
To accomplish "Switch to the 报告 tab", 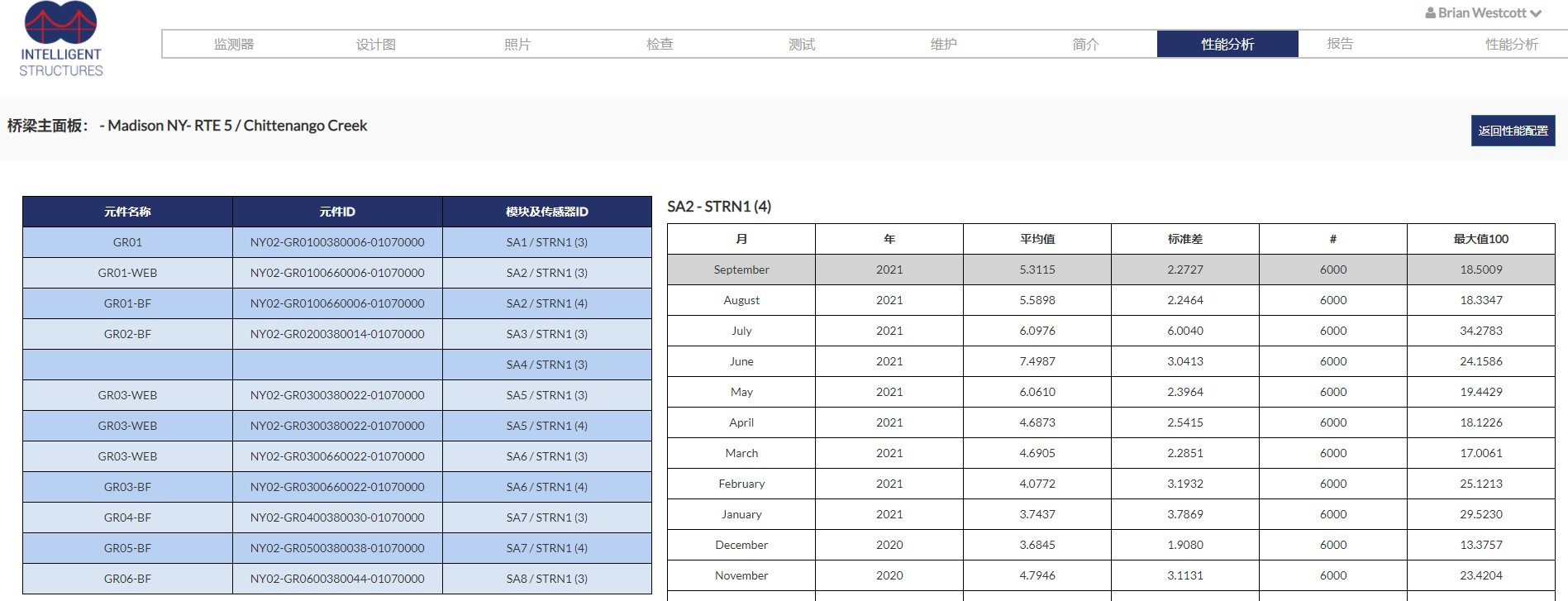I will coord(1340,45).
